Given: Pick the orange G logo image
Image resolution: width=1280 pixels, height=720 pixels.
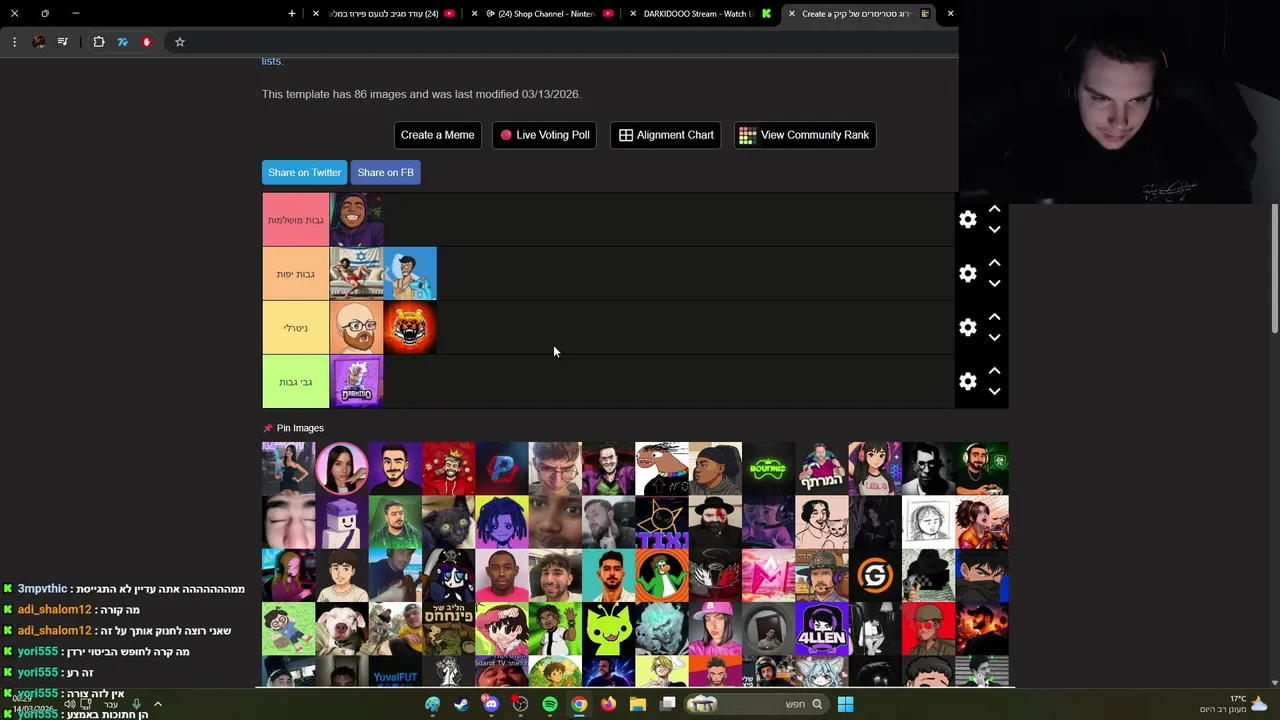Looking at the screenshot, I should [875, 575].
